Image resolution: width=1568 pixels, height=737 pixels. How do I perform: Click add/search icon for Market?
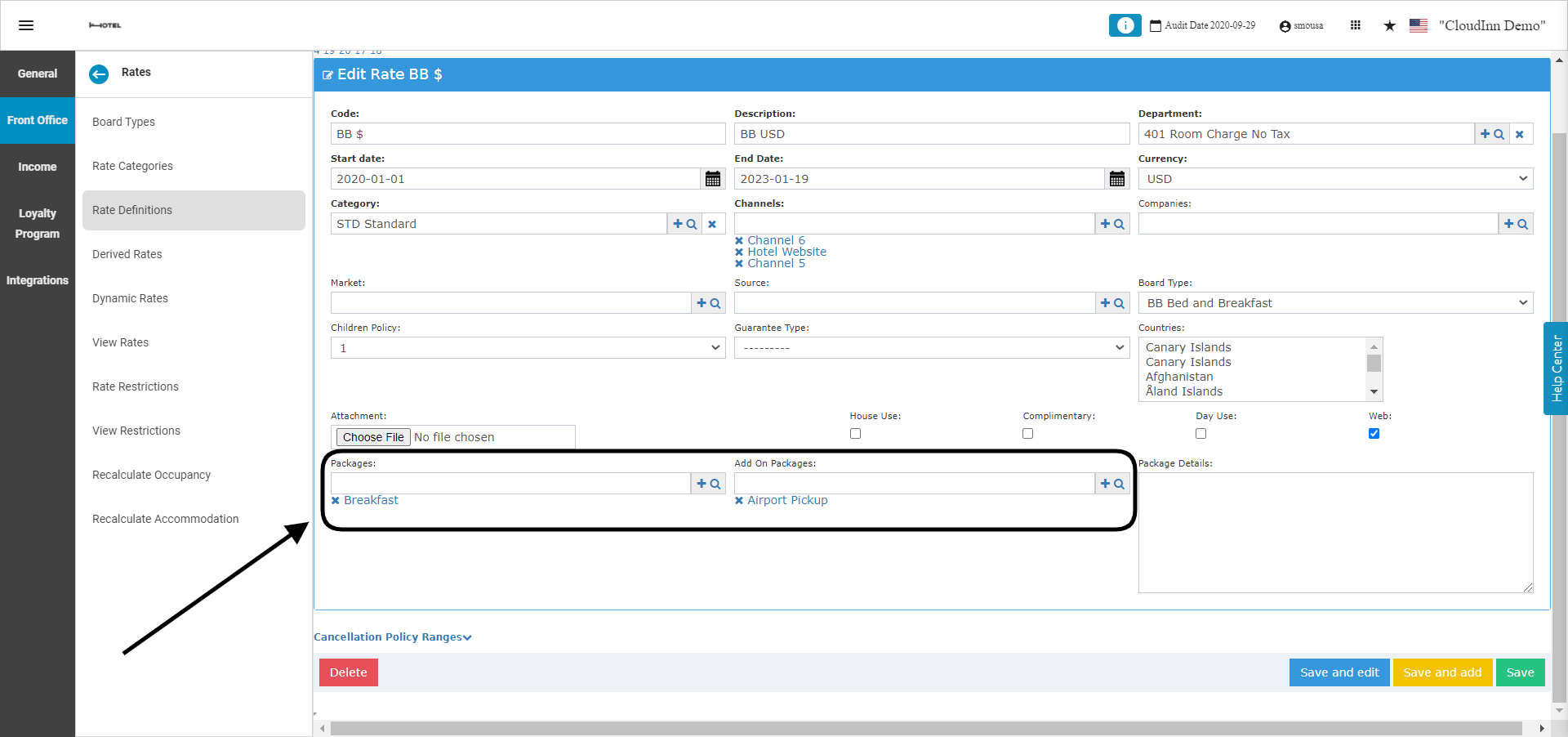click(x=708, y=303)
